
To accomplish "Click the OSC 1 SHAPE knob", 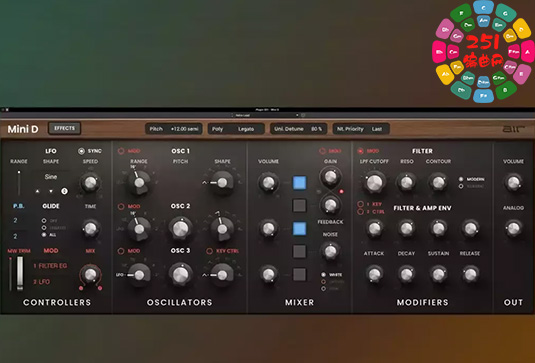I will [x=222, y=183].
